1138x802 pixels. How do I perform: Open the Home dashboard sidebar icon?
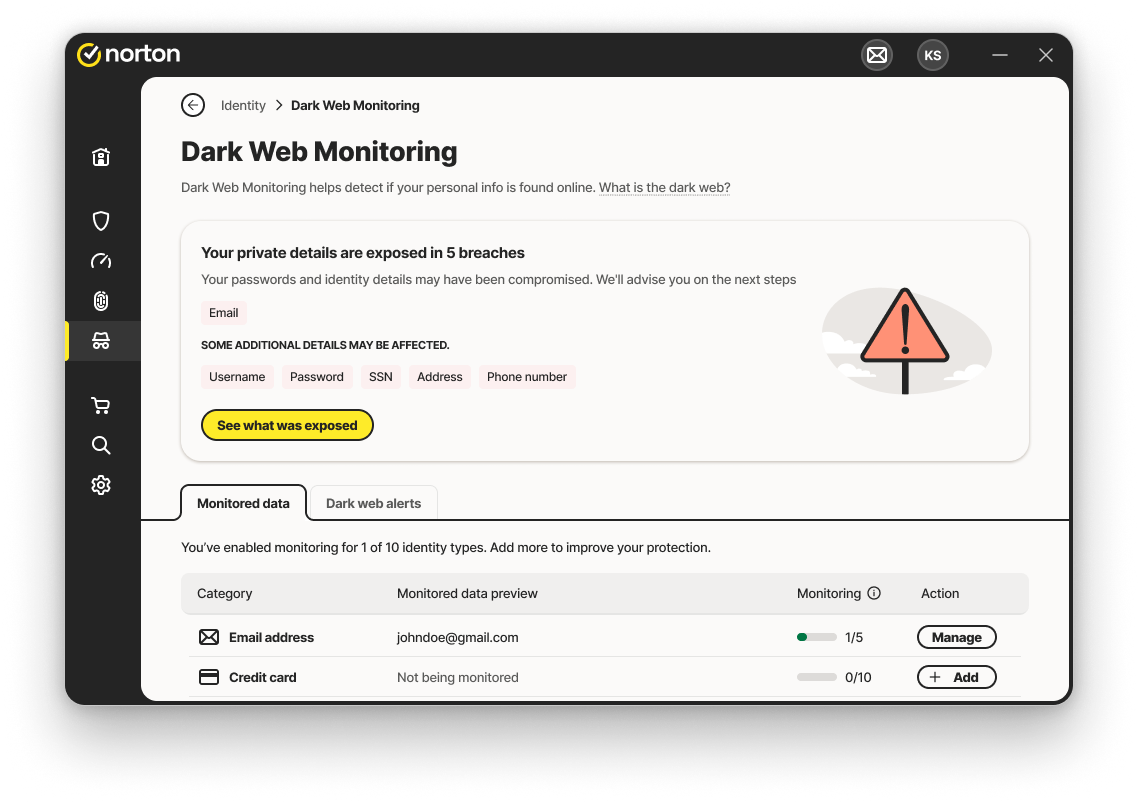click(101, 157)
